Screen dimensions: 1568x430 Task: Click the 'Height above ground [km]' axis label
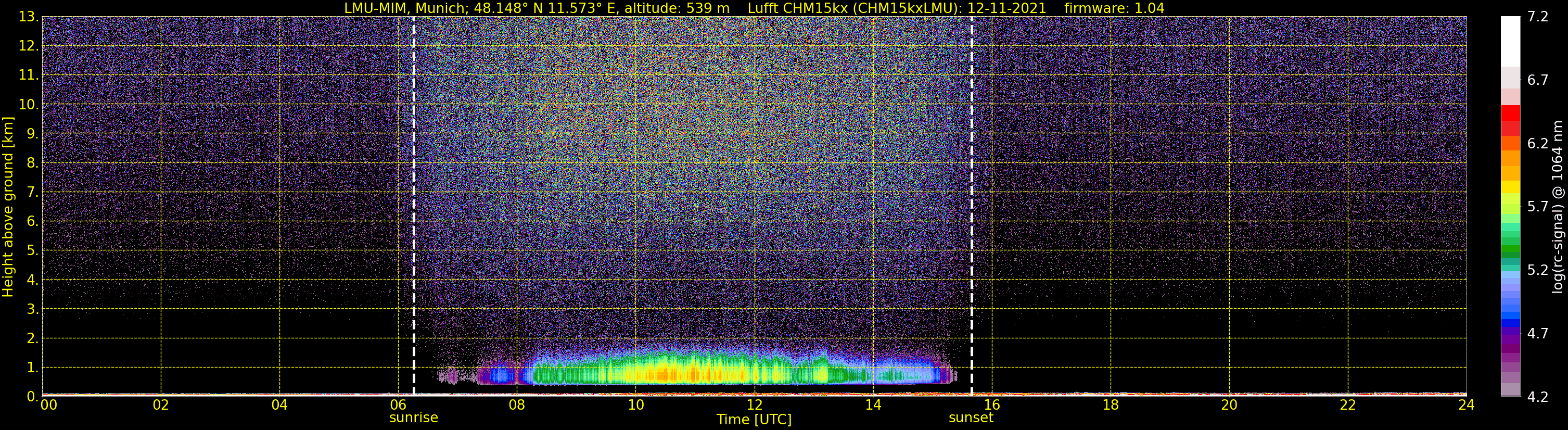coord(8,207)
